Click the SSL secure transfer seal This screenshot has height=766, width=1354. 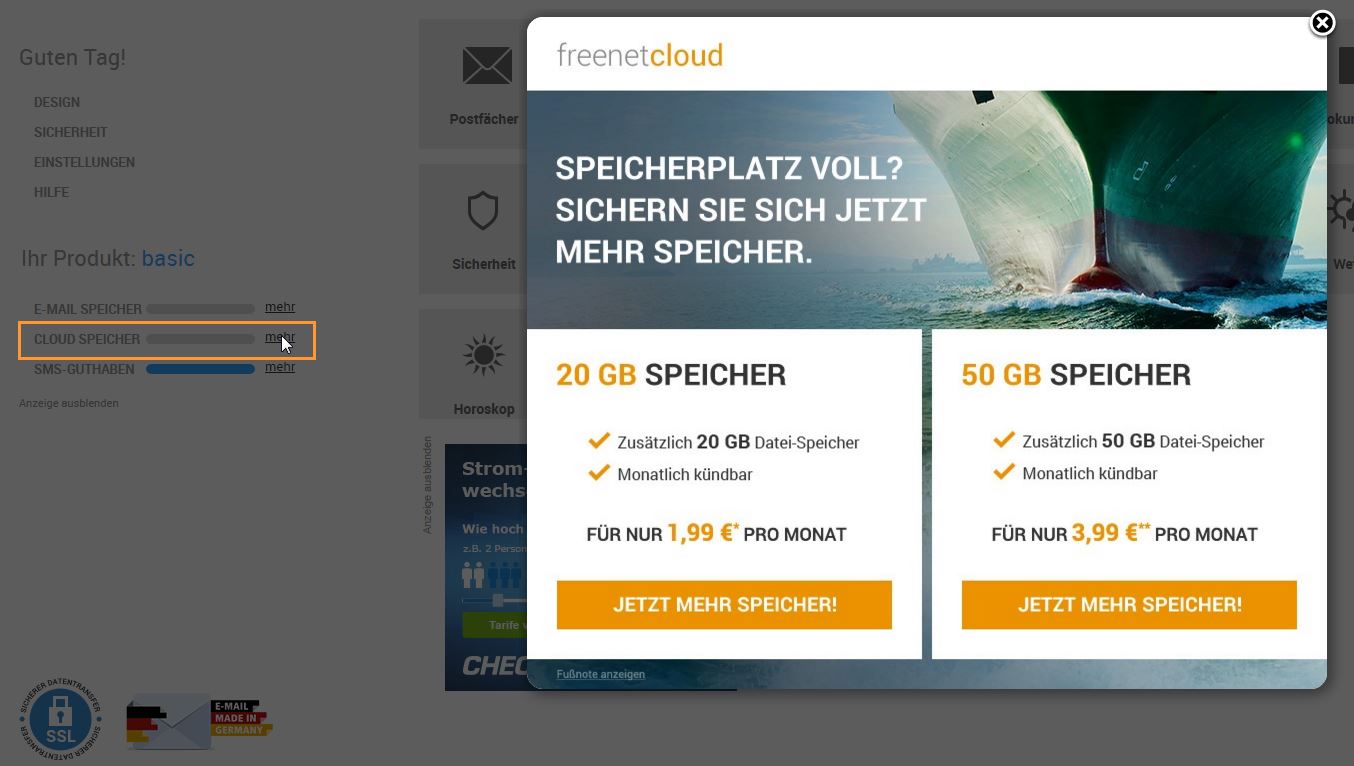coord(60,719)
